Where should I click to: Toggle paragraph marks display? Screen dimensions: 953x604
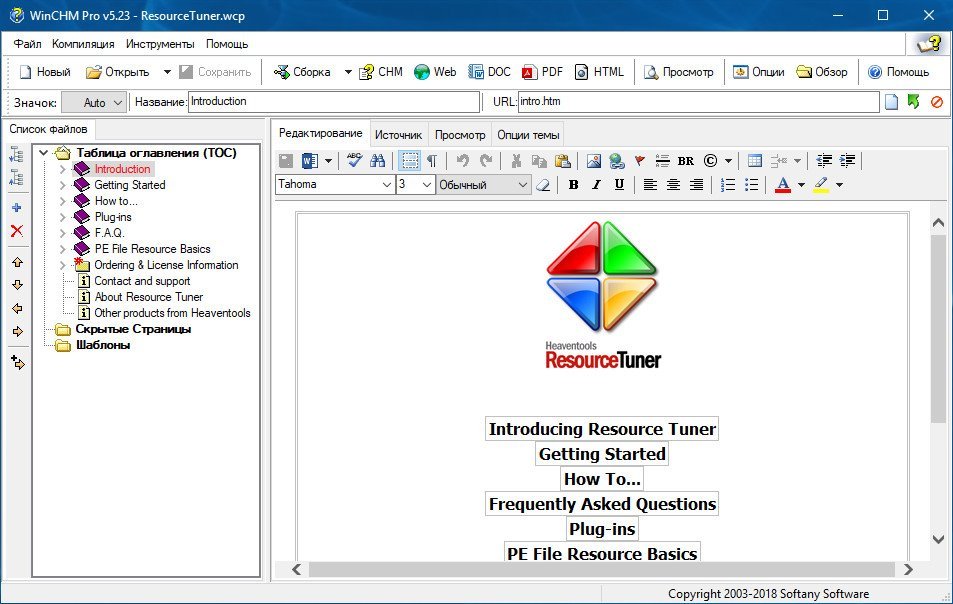pos(432,160)
